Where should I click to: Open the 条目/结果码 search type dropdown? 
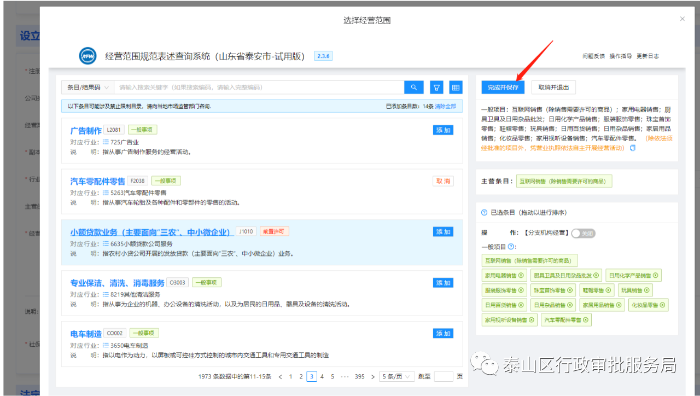click(x=88, y=88)
